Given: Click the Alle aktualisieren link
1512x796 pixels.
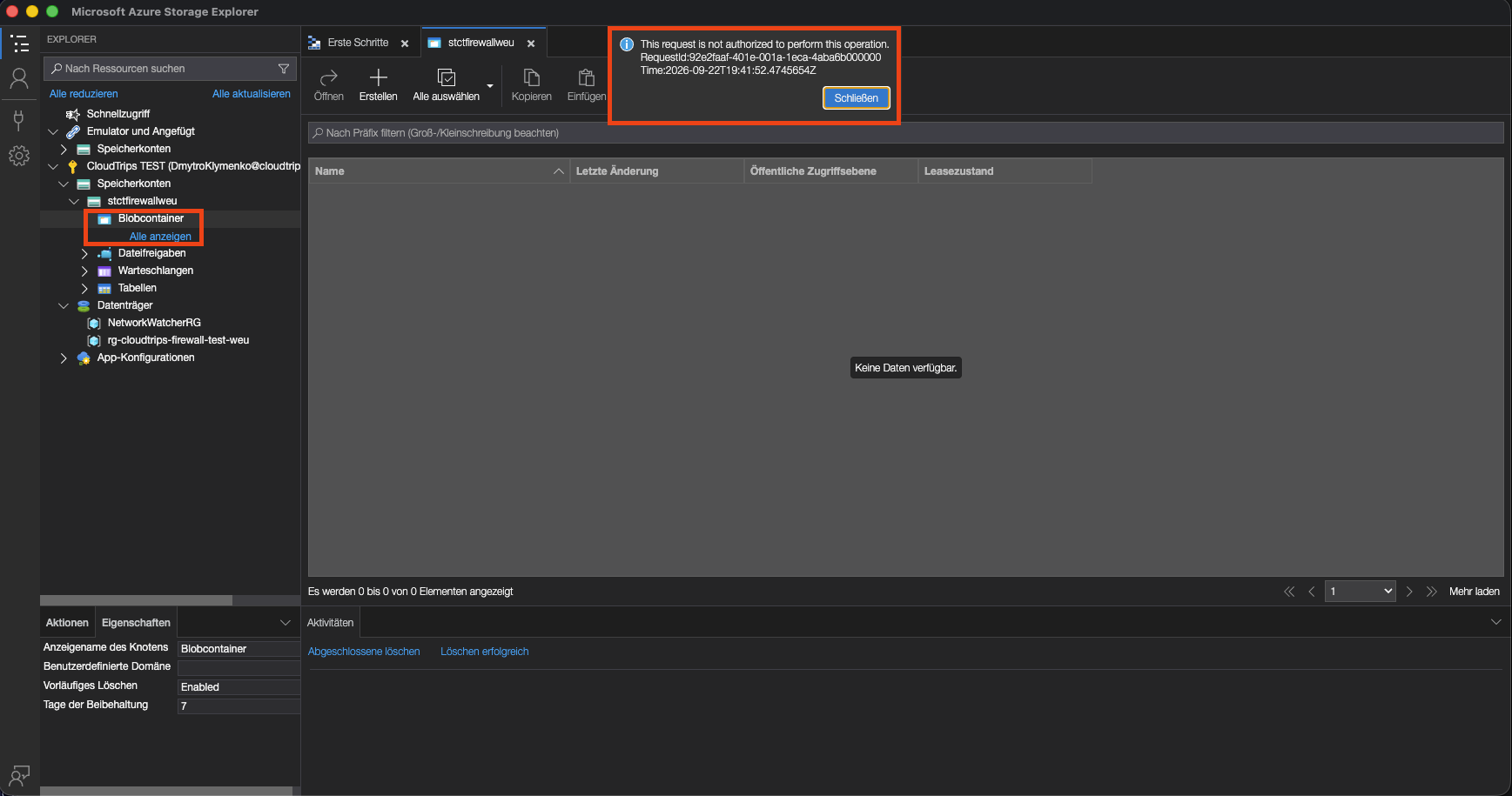Looking at the screenshot, I should (252, 94).
